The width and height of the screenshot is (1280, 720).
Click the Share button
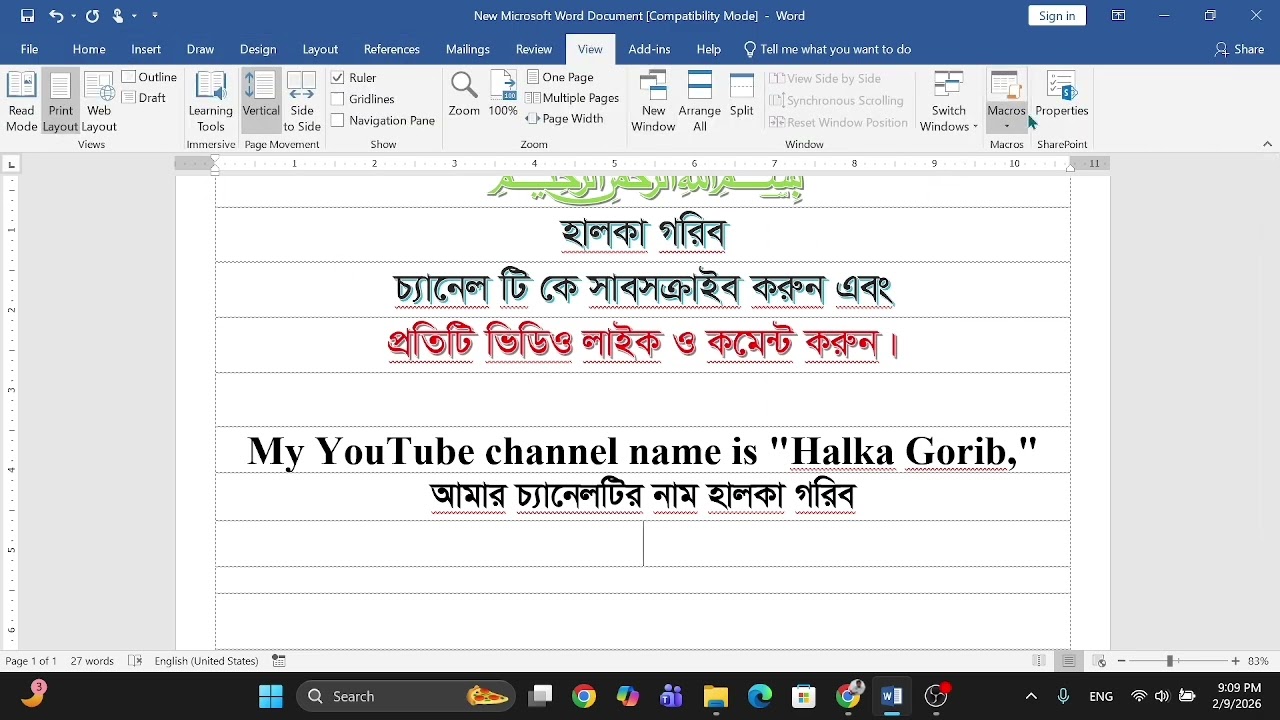pyautogui.click(x=1239, y=49)
